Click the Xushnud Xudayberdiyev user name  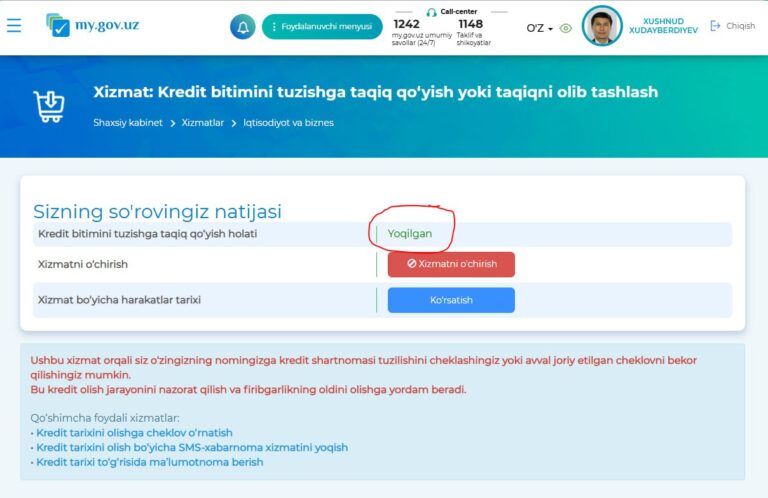[663, 26]
